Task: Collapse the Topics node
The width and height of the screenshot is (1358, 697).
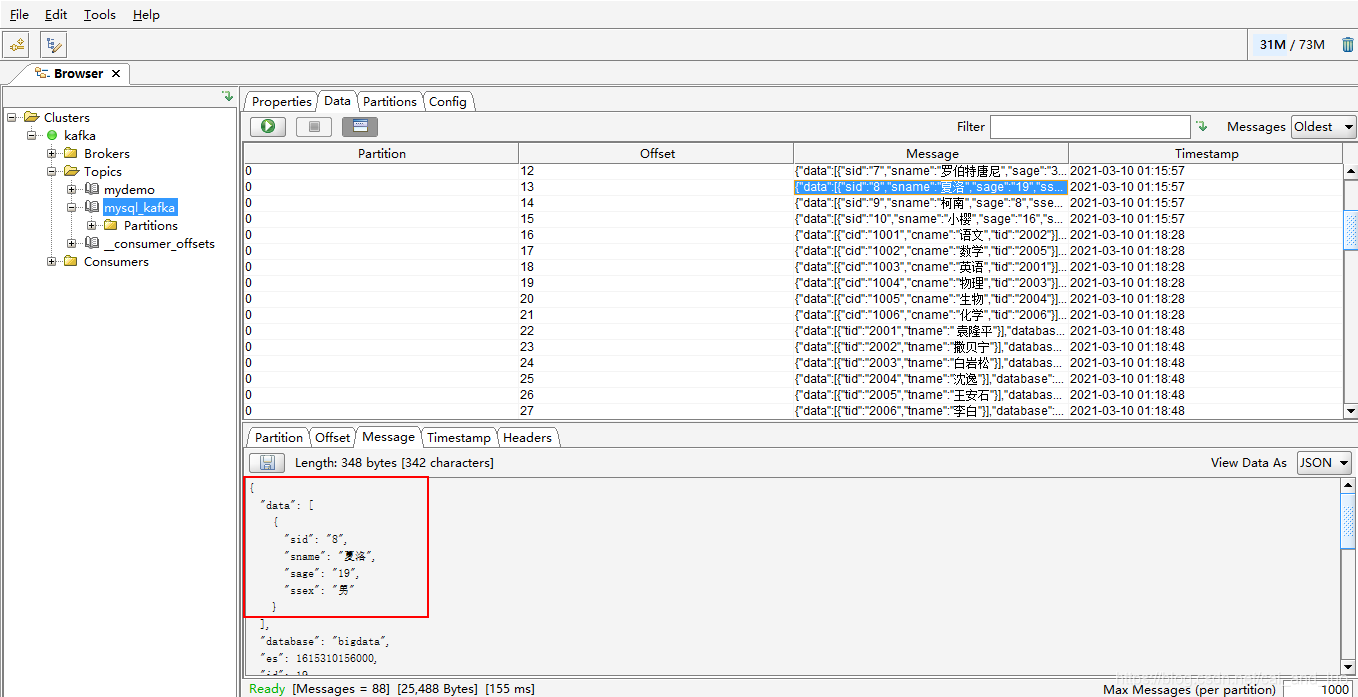Action: point(52,172)
